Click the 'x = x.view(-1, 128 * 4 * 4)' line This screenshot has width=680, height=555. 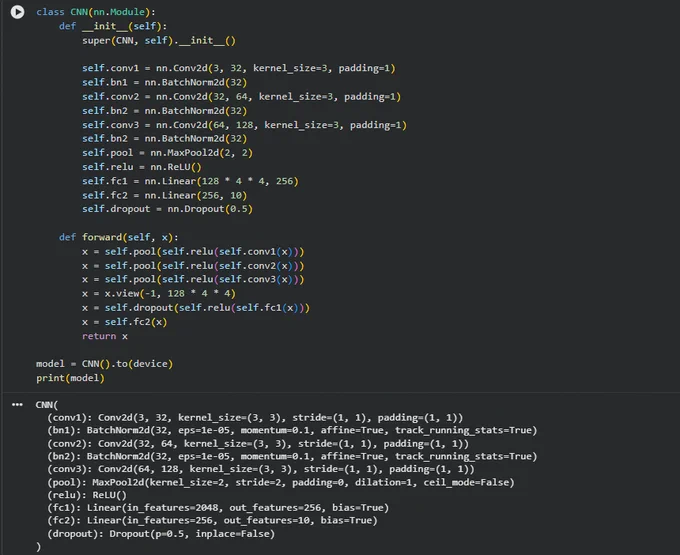point(159,294)
